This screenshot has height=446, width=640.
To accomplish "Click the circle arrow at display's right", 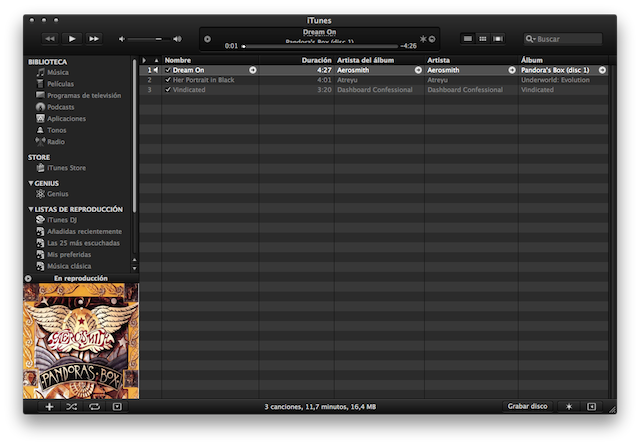I will [x=432, y=39].
